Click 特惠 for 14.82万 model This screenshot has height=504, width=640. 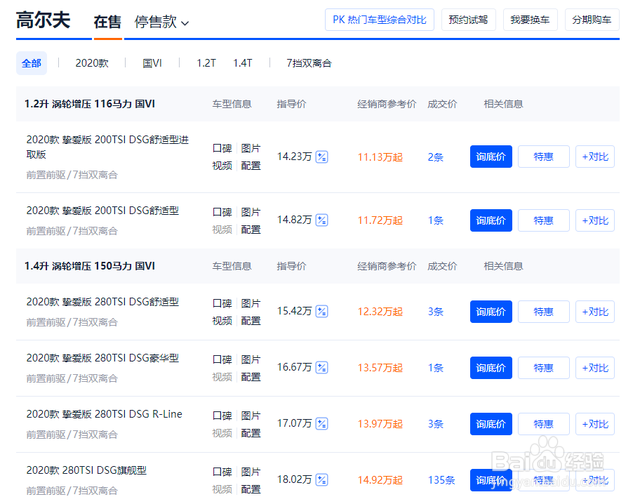pyautogui.click(x=544, y=220)
